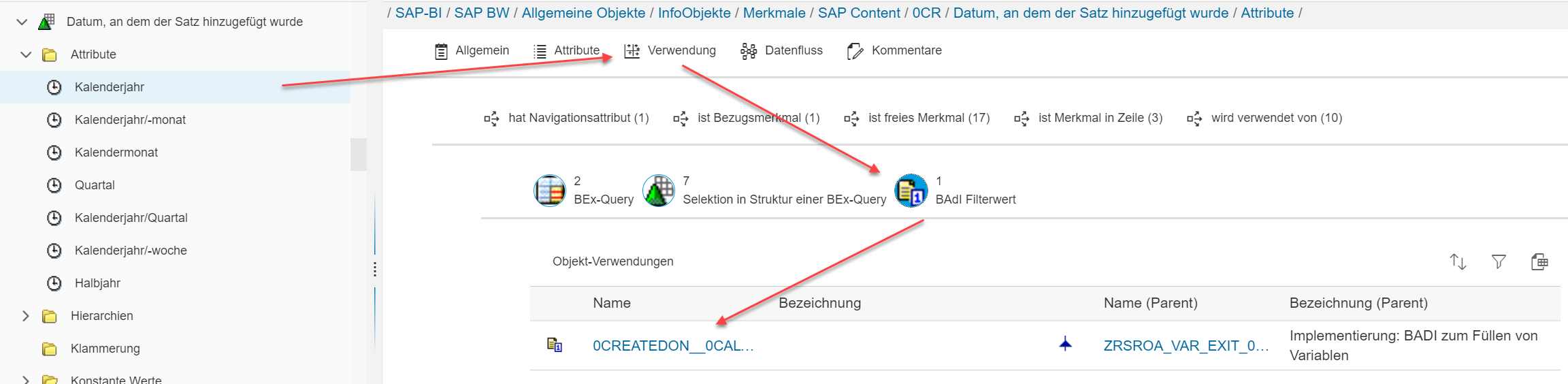Click the table export icon
Viewport: 1568px width, 384px height.
1539,261
